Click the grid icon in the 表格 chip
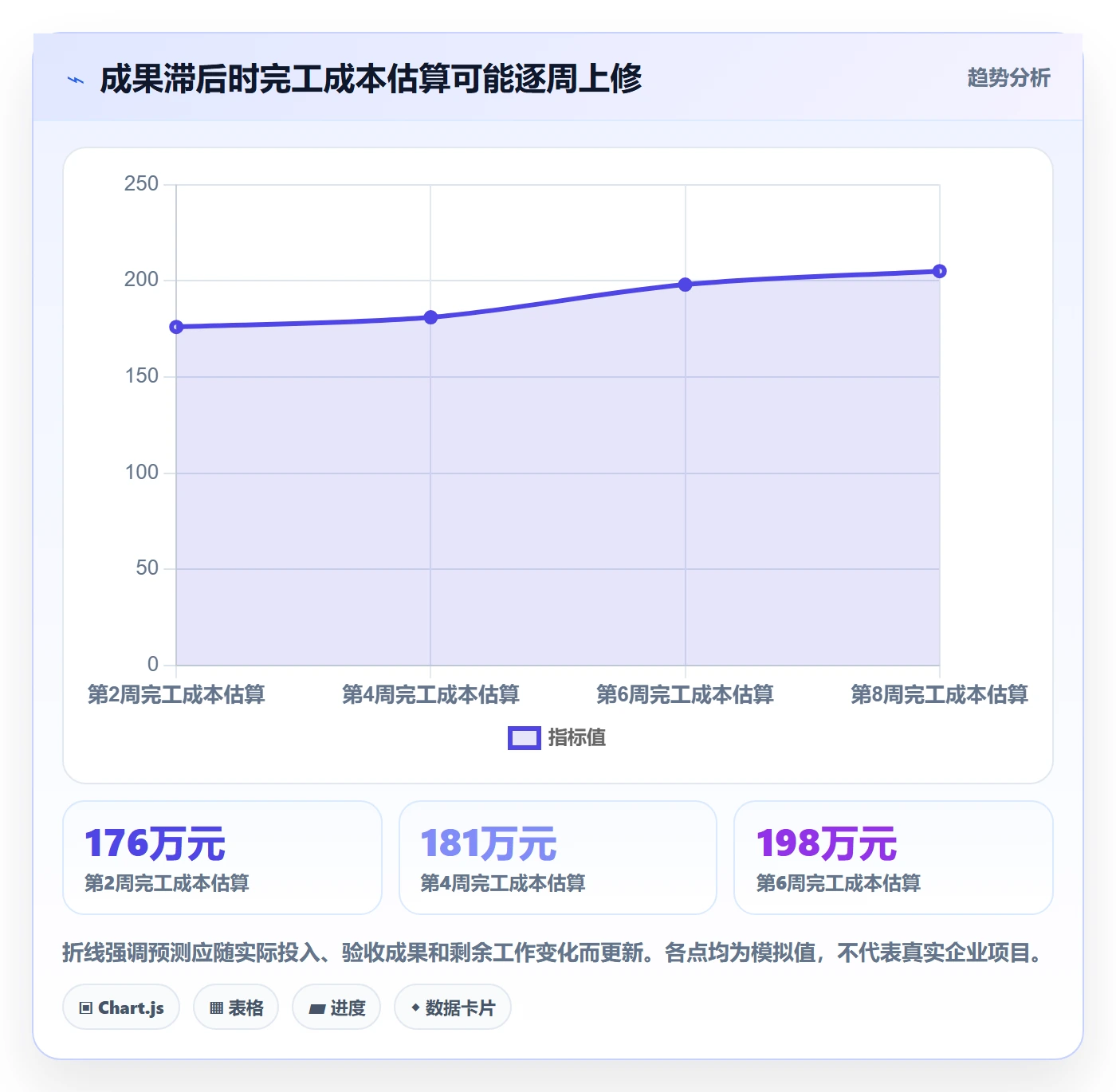This screenshot has width=1116, height=1092. tap(216, 1008)
